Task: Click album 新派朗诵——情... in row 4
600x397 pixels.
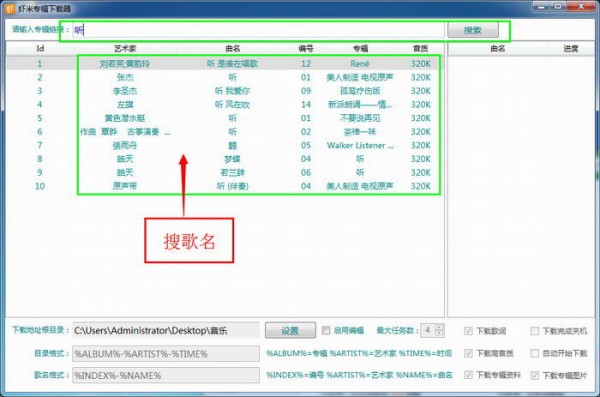Action: [360, 105]
